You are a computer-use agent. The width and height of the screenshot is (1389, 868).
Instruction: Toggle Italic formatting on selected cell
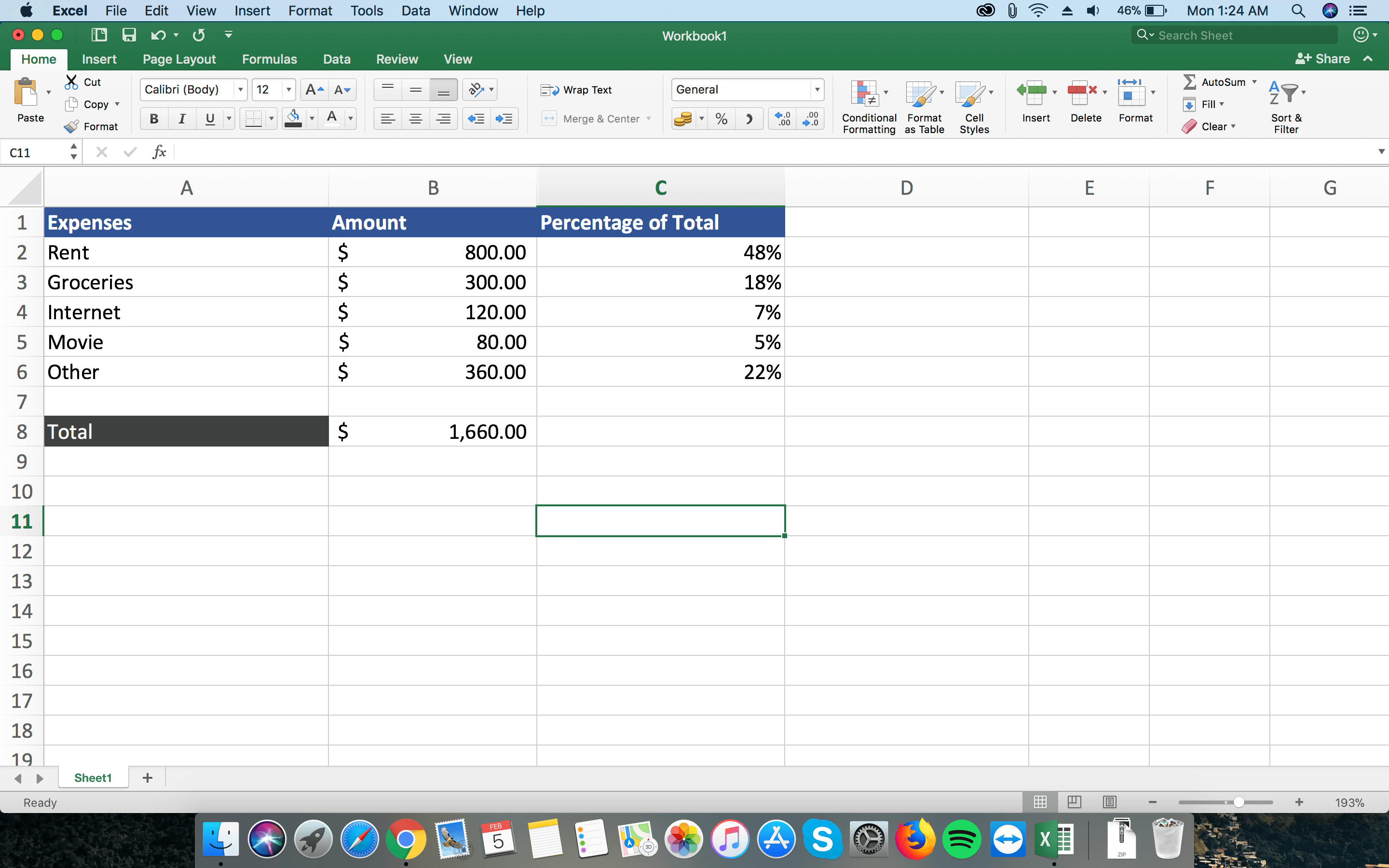tap(180, 118)
